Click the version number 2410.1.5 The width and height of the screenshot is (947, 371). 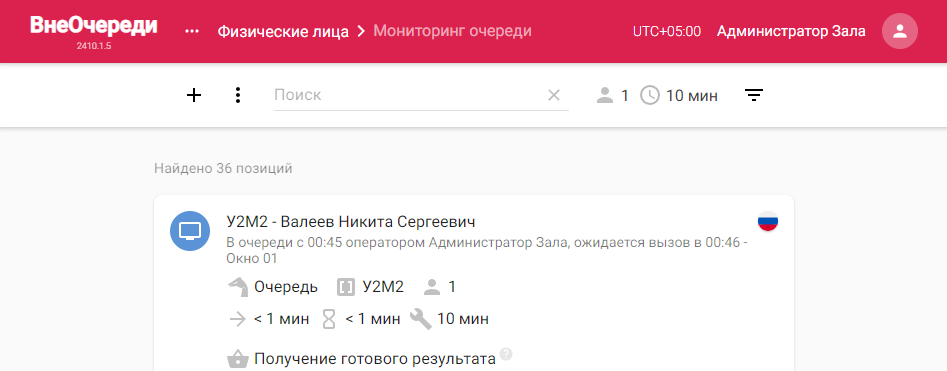pos(94,46)
